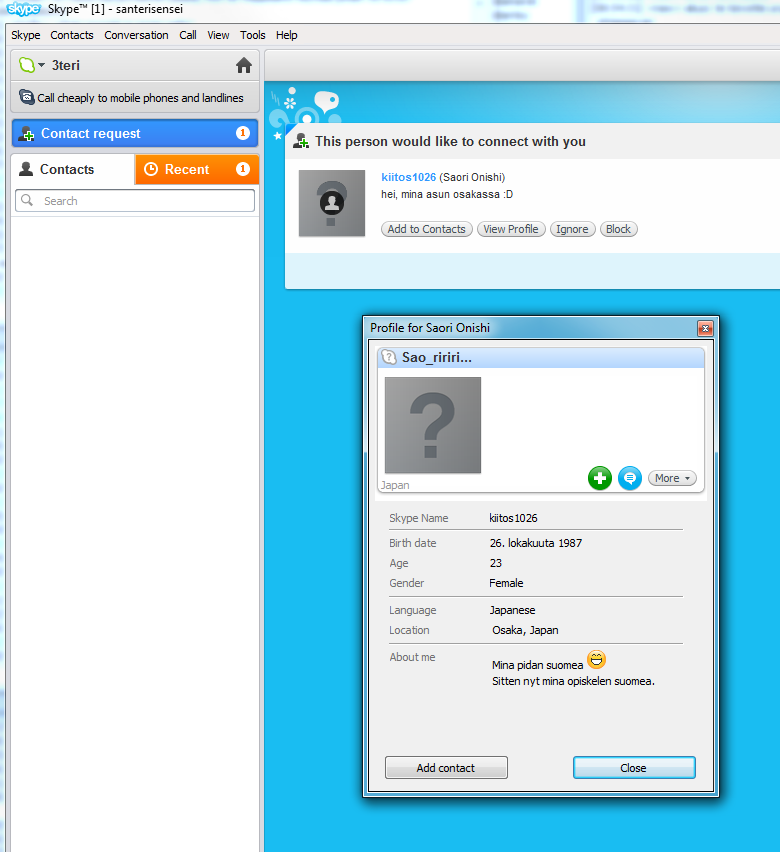Open the Conversation menu
The height and width of the screenshot is (852, 780).
pos(136,35)
